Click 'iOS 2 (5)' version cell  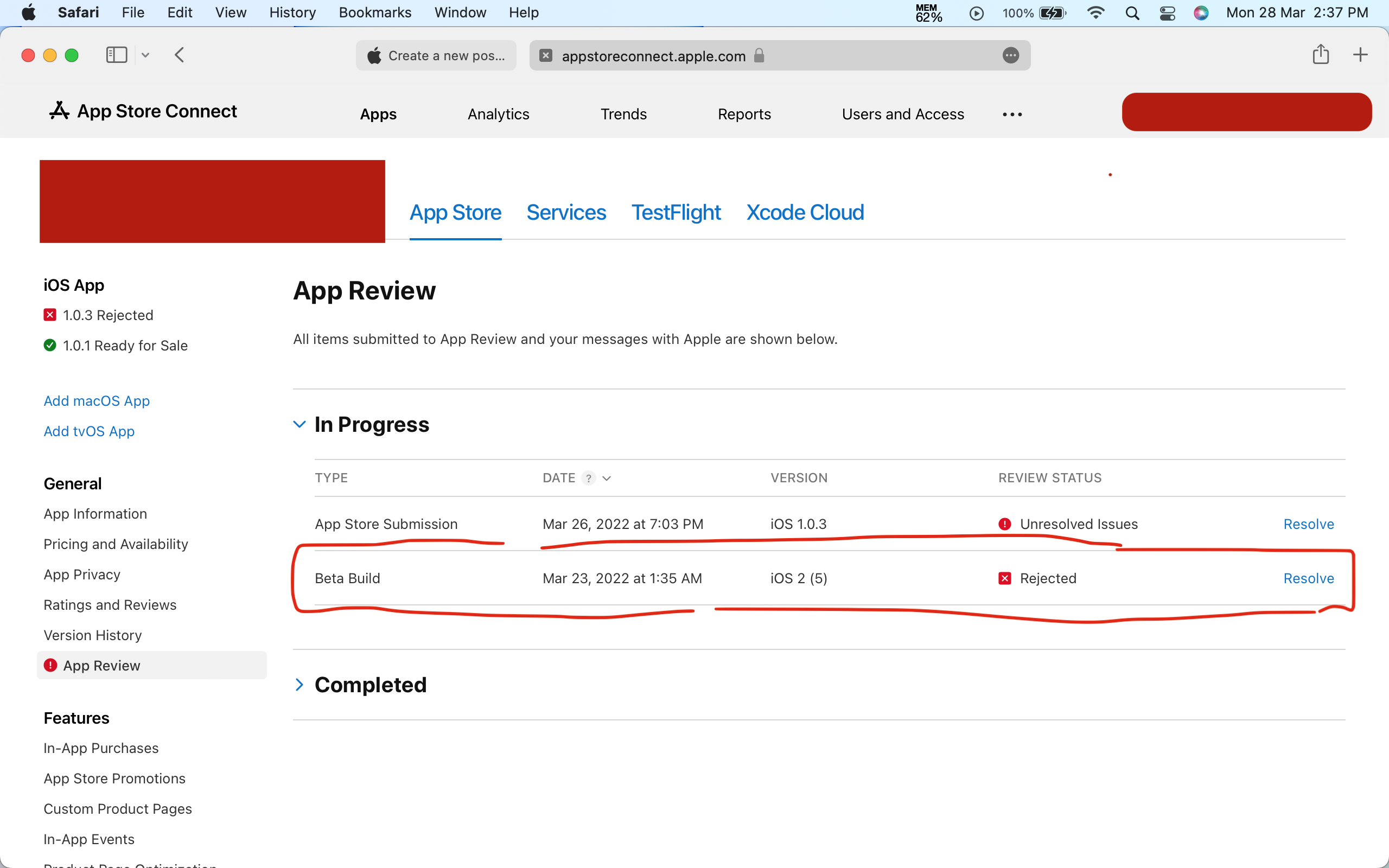[x=798, y=578]
